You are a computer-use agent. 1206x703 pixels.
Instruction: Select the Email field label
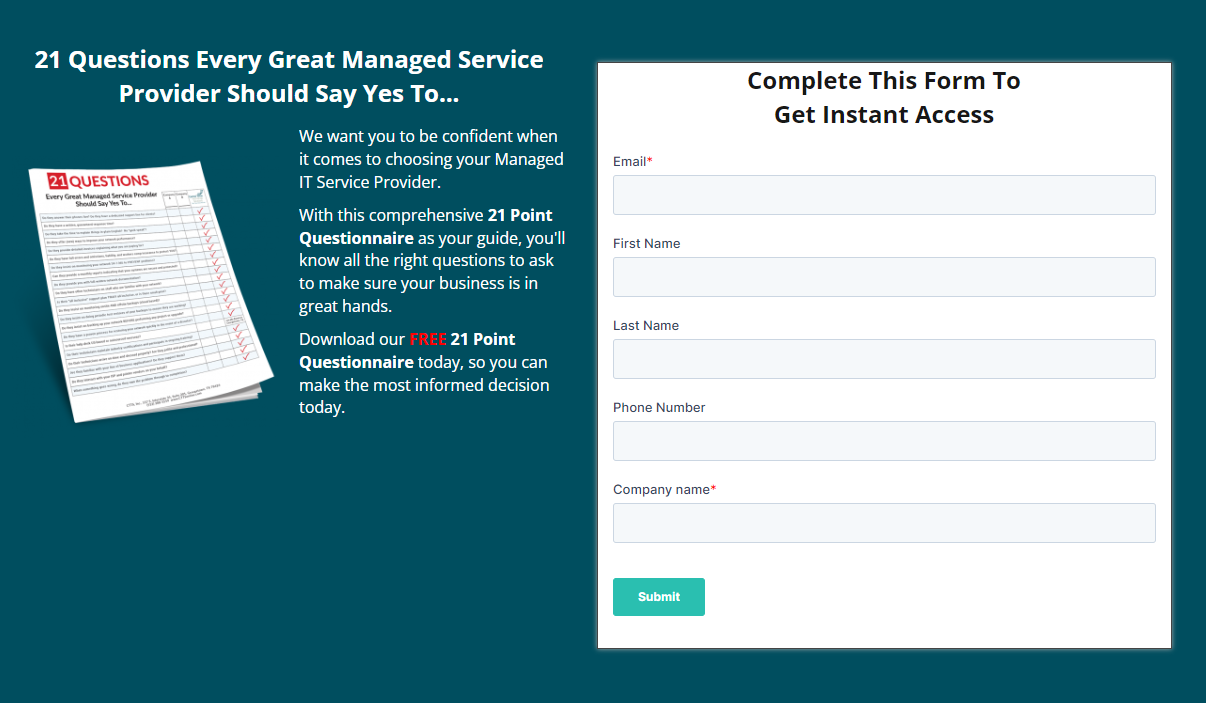pos(628,161)
